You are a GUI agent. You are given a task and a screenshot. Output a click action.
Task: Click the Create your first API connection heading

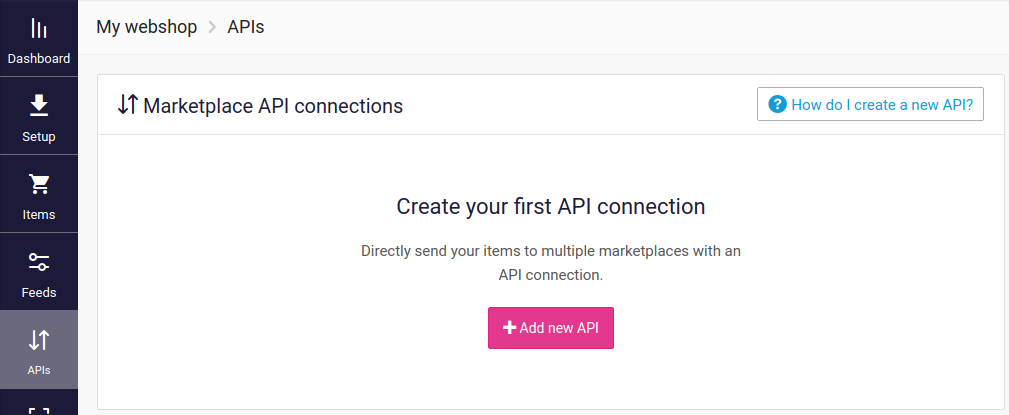(551, 207)
